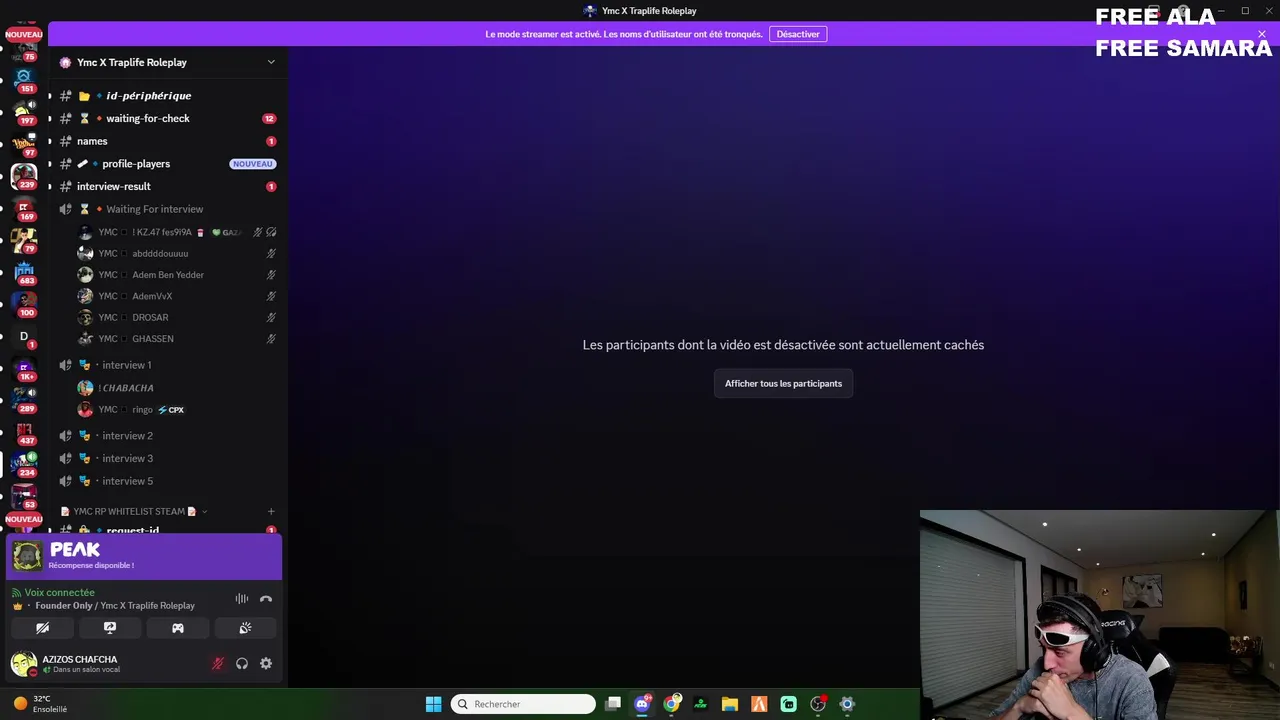This screenshot has width=1280, height=720.
Task: Open server with 97 badge
Action: (x=24, y=144)
